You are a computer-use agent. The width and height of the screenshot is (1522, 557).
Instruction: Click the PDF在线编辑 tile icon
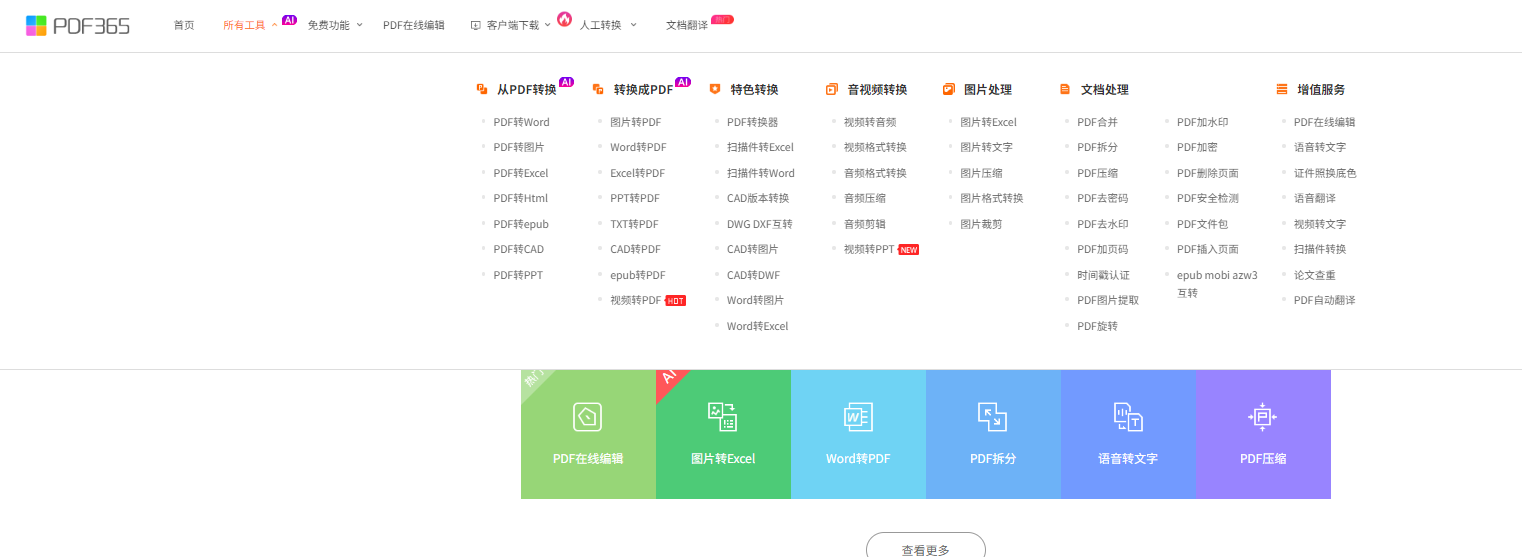pyautogui.click(x=587, y=416)
